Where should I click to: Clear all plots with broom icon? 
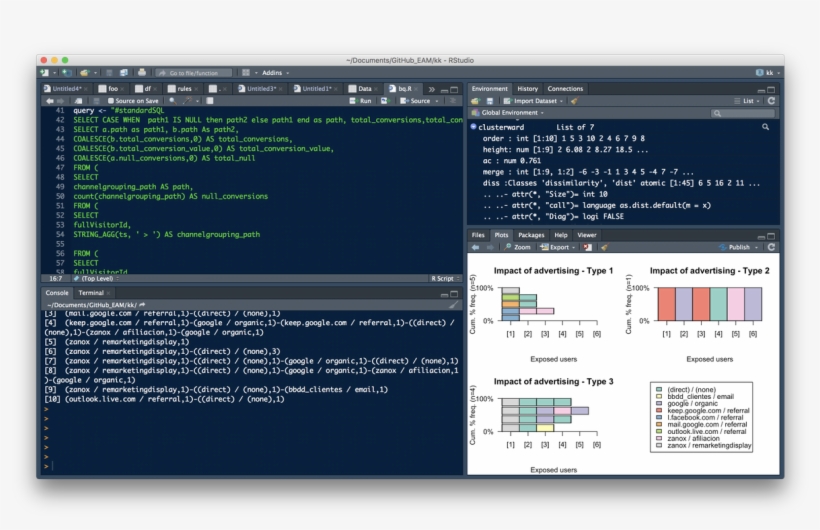[605, 247]
